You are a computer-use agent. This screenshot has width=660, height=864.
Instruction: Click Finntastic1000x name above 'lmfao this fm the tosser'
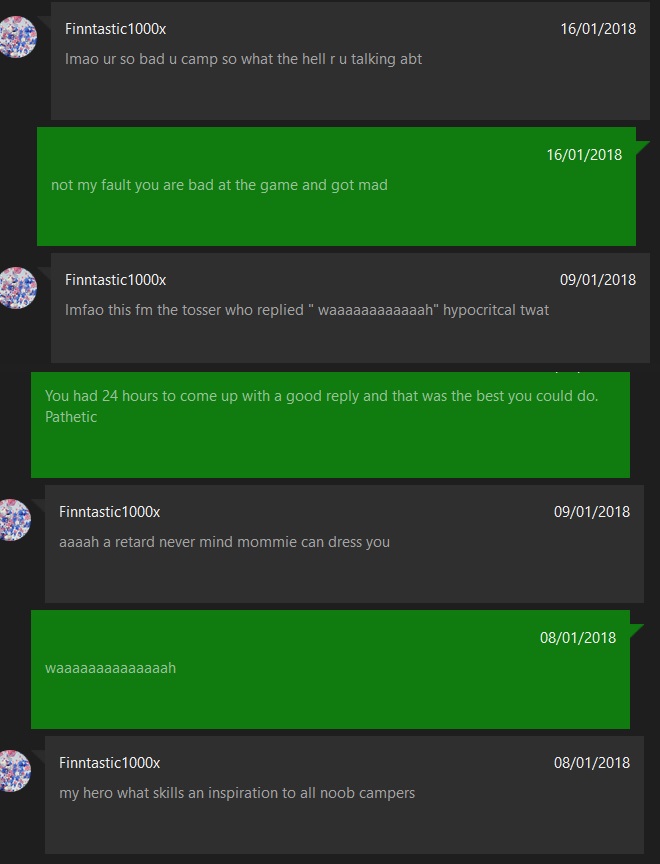point(115,280)
